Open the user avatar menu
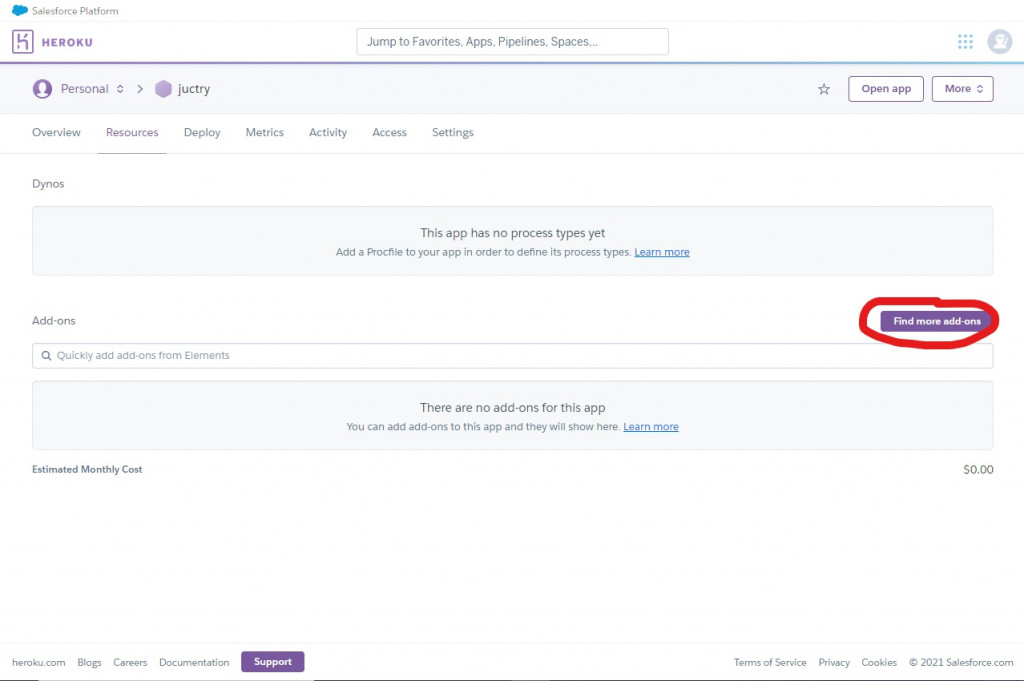This screenshot has height=681, width=1024. (x=999, y=42)
